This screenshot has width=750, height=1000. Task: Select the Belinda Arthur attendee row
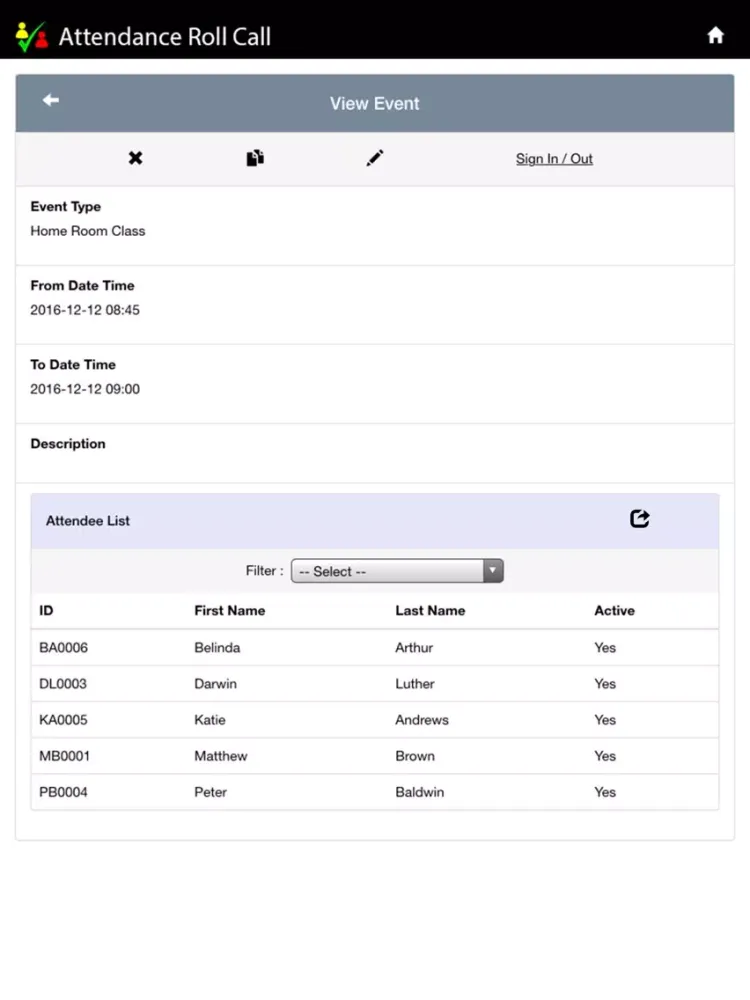click(x=375, y=647)
